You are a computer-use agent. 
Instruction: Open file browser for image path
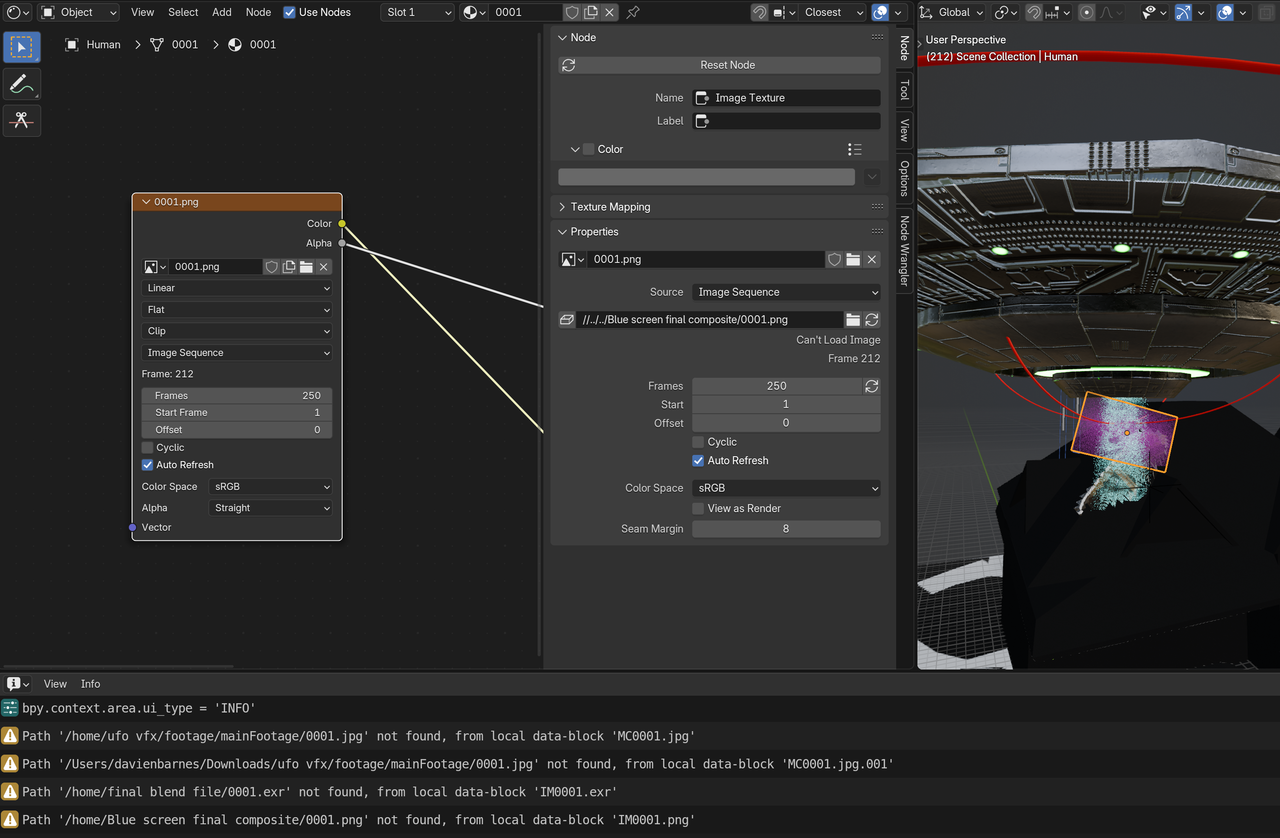tap(853, 320)
